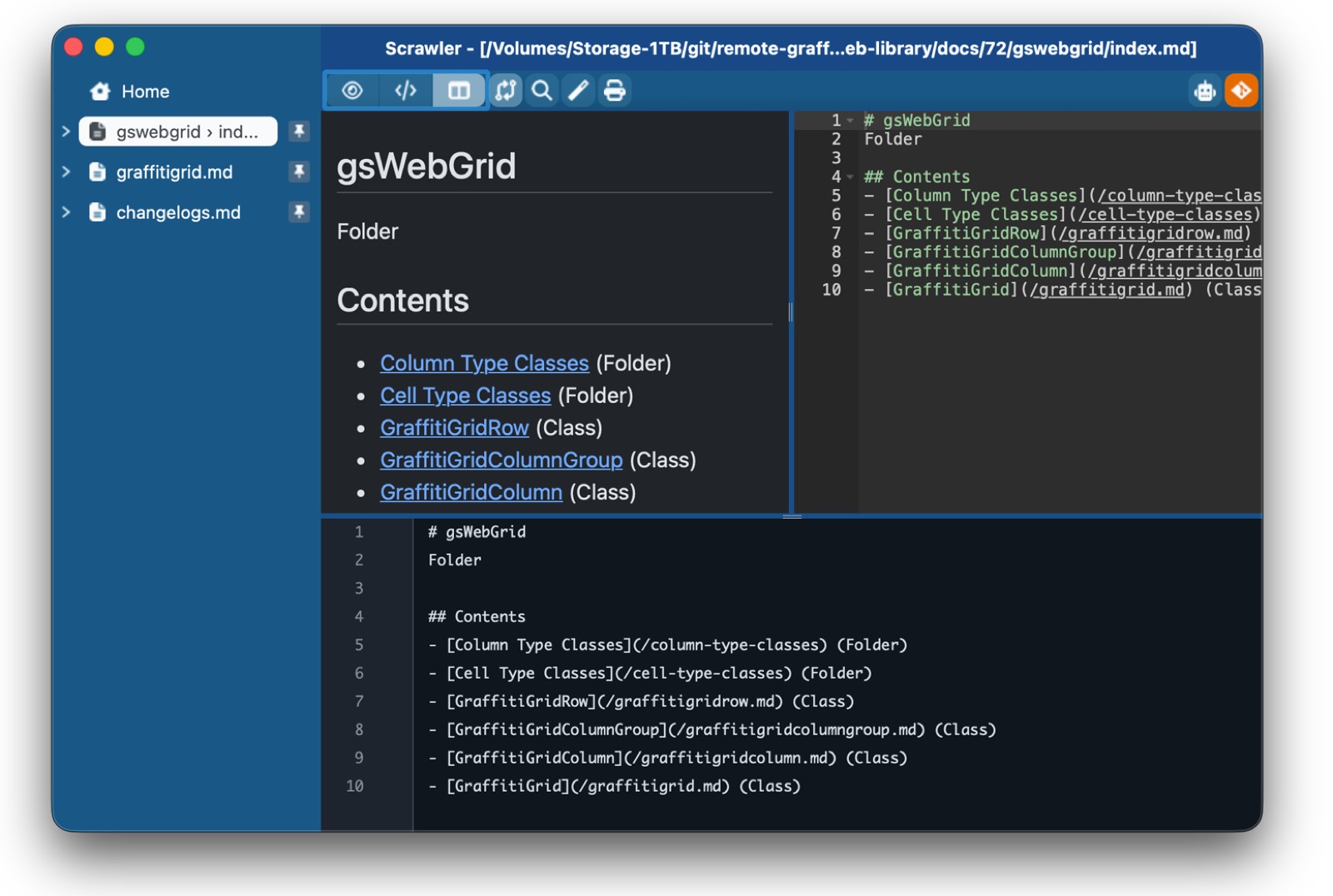Toggle pin for graffitigrid.md entry

pyautogui.click(x=299, y=172)
